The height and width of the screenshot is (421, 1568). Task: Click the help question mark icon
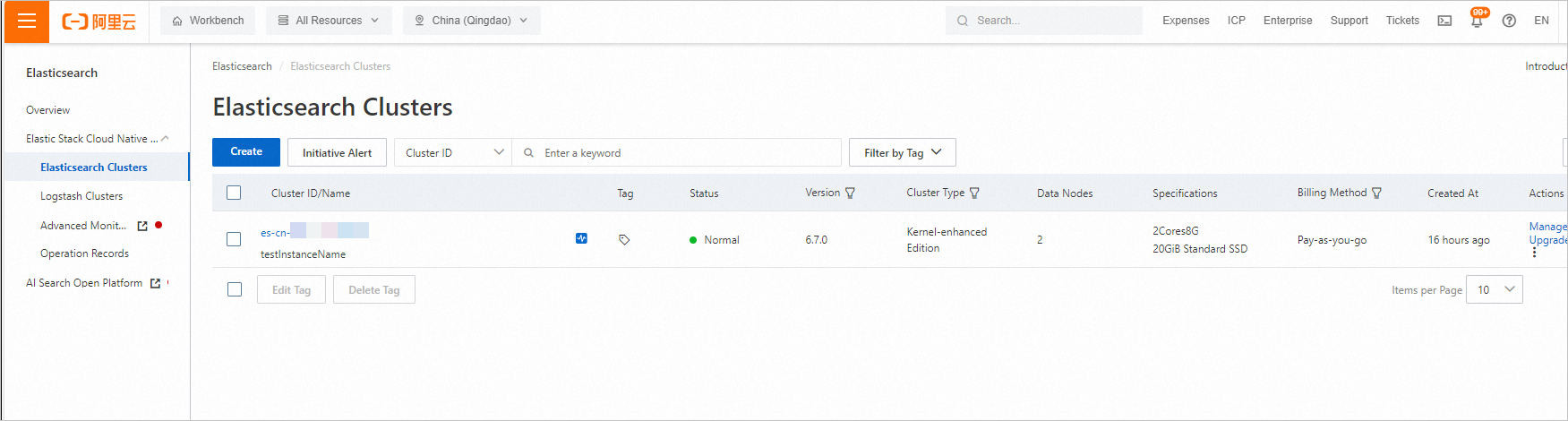tap(1509, 21)
